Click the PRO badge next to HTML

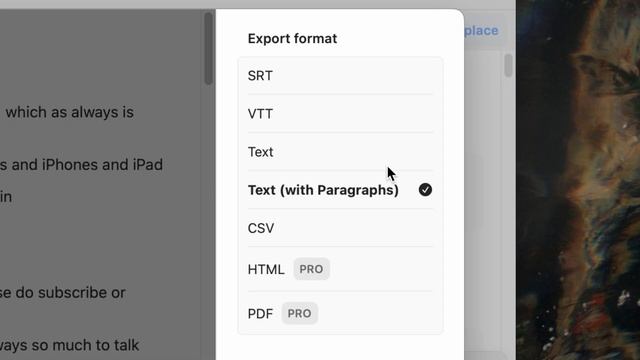pos(311,269)
